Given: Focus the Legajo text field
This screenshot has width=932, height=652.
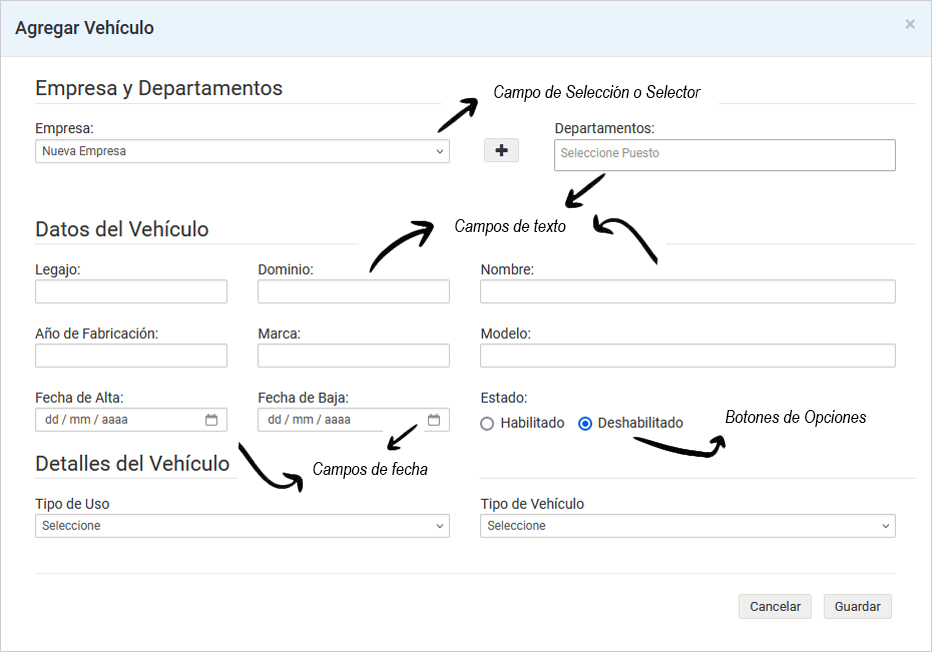Looking at the screenshot, I should coord(131,291).
